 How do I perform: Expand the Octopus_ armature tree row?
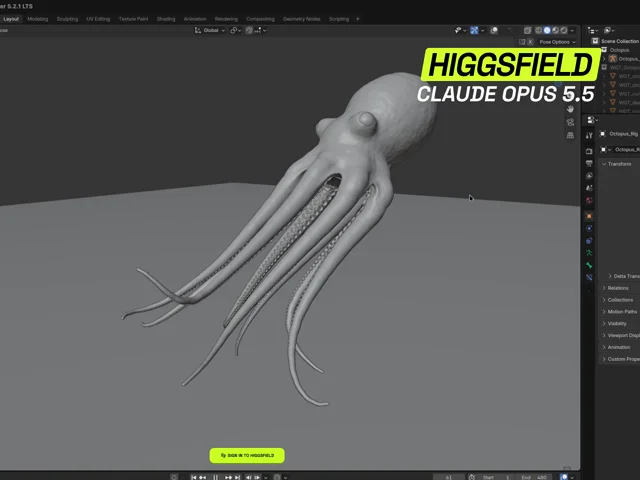tap(604, 59)
